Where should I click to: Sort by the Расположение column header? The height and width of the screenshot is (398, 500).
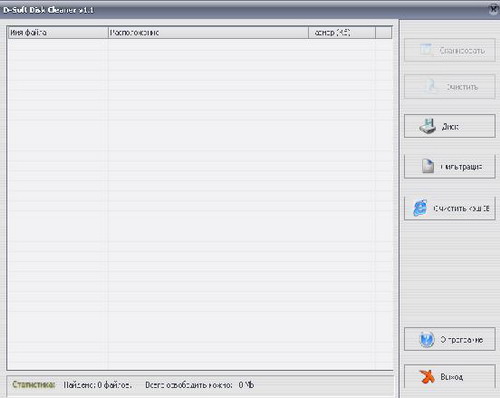point(208,33)
